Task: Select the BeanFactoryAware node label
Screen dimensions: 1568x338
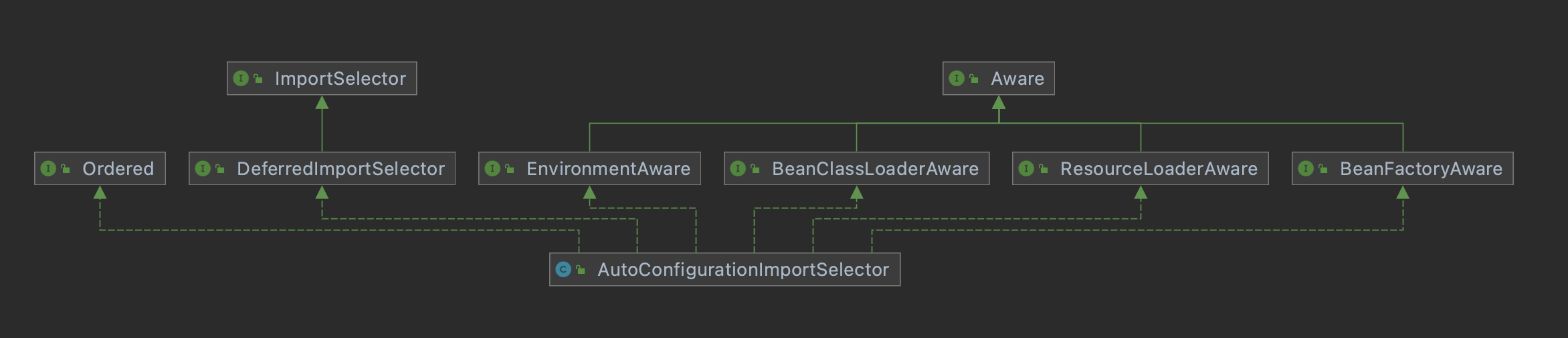Action: [x=1421, y=169]
